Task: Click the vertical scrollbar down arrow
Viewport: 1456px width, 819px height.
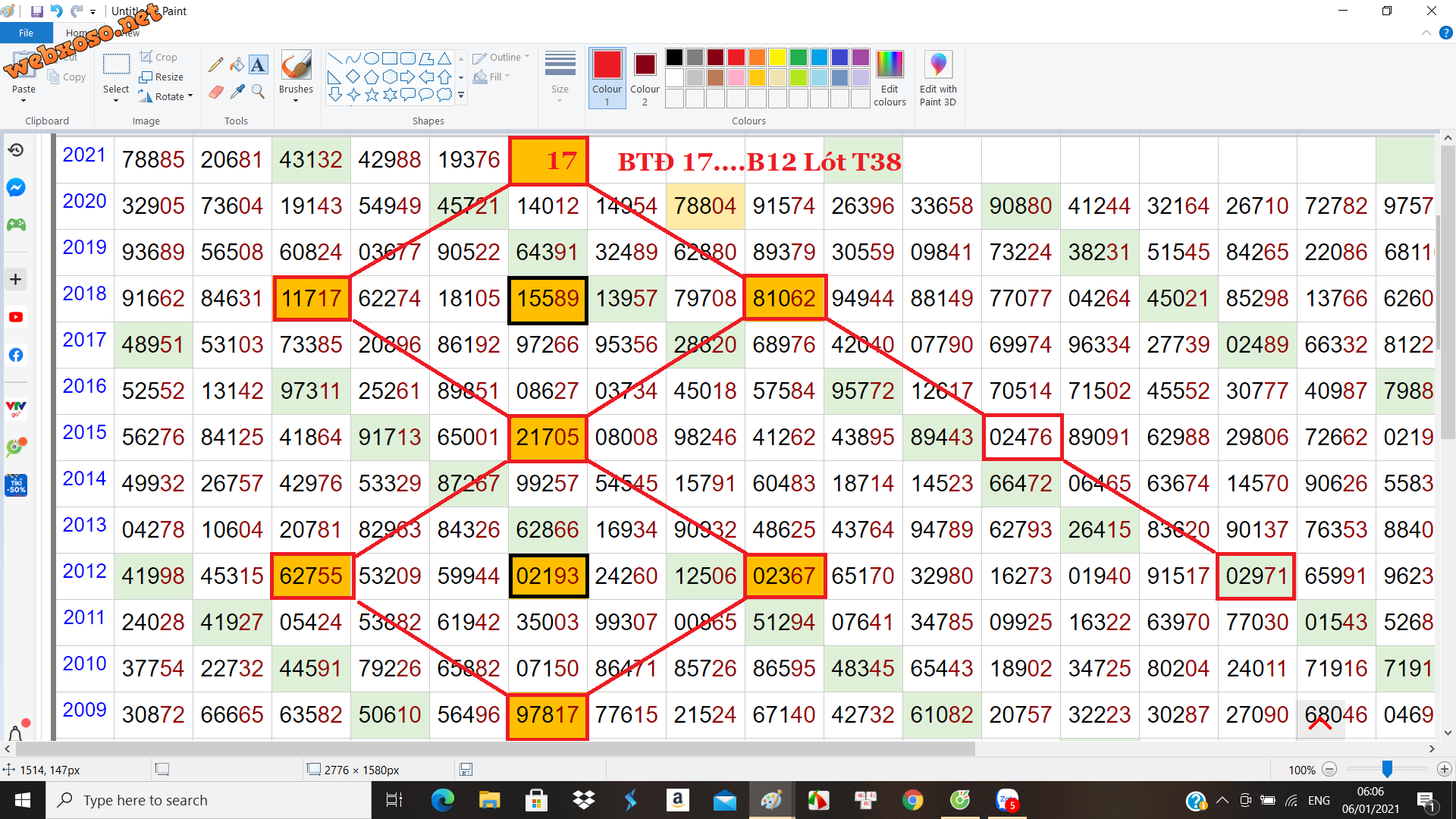Action: pos(1448,733)
